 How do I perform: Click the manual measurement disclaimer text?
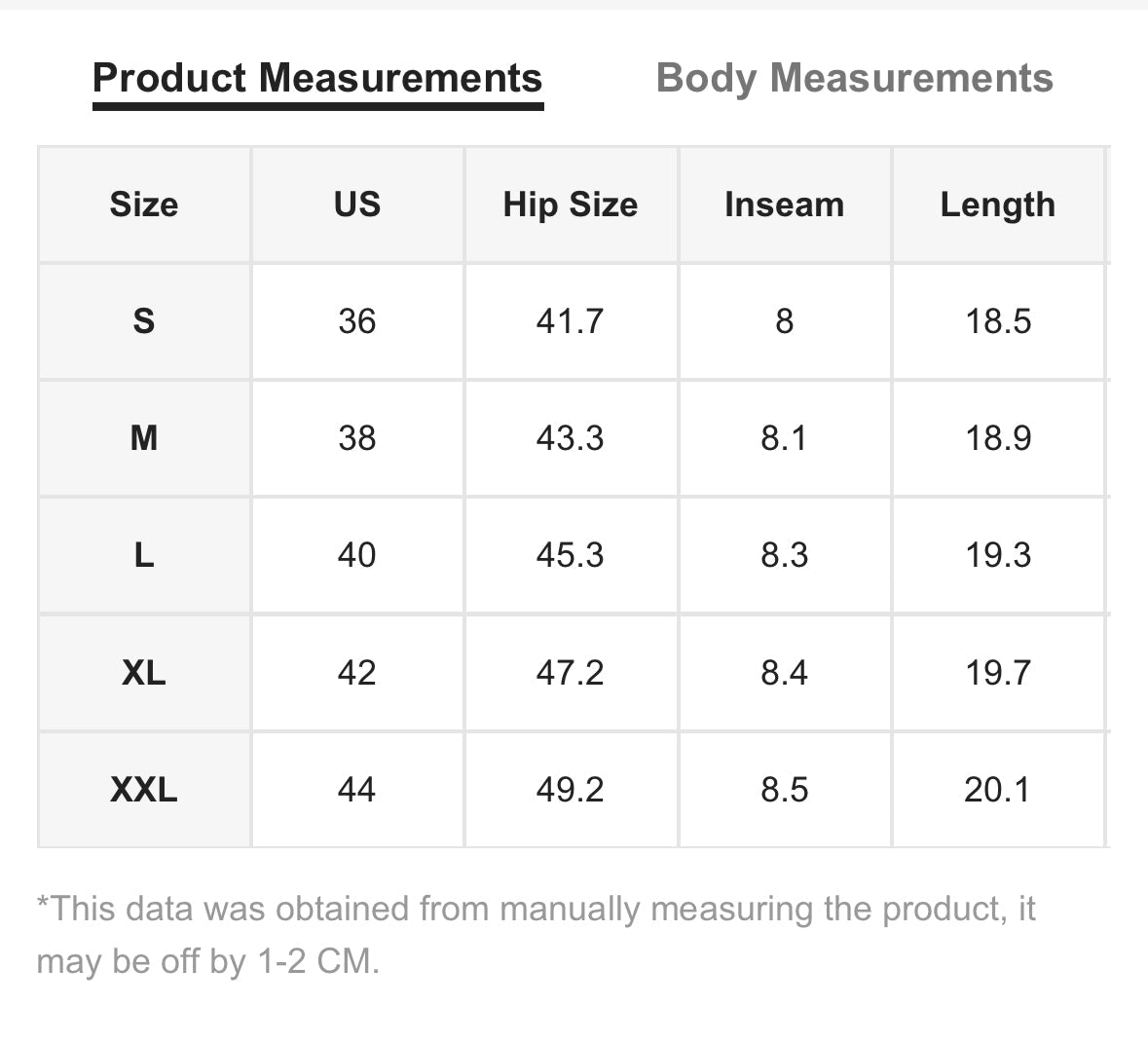pos(536,935)
